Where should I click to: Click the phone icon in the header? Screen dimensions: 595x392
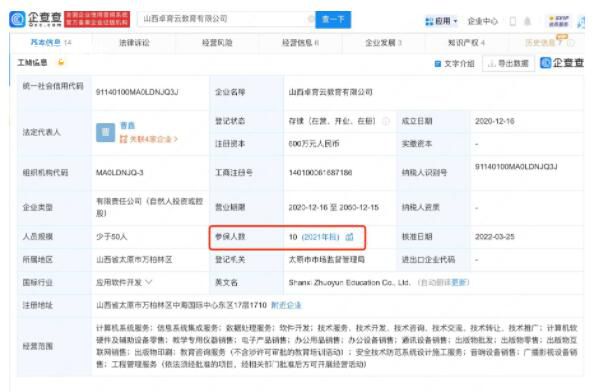click(x=513, y=21)
